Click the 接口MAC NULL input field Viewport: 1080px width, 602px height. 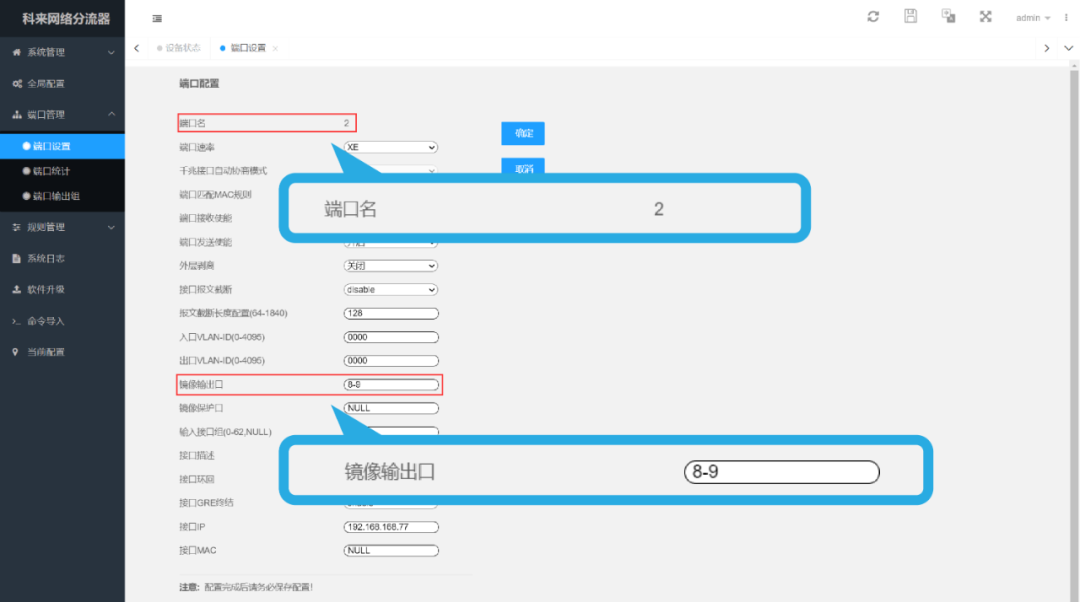pyautogui.click(x=391, y=551)
